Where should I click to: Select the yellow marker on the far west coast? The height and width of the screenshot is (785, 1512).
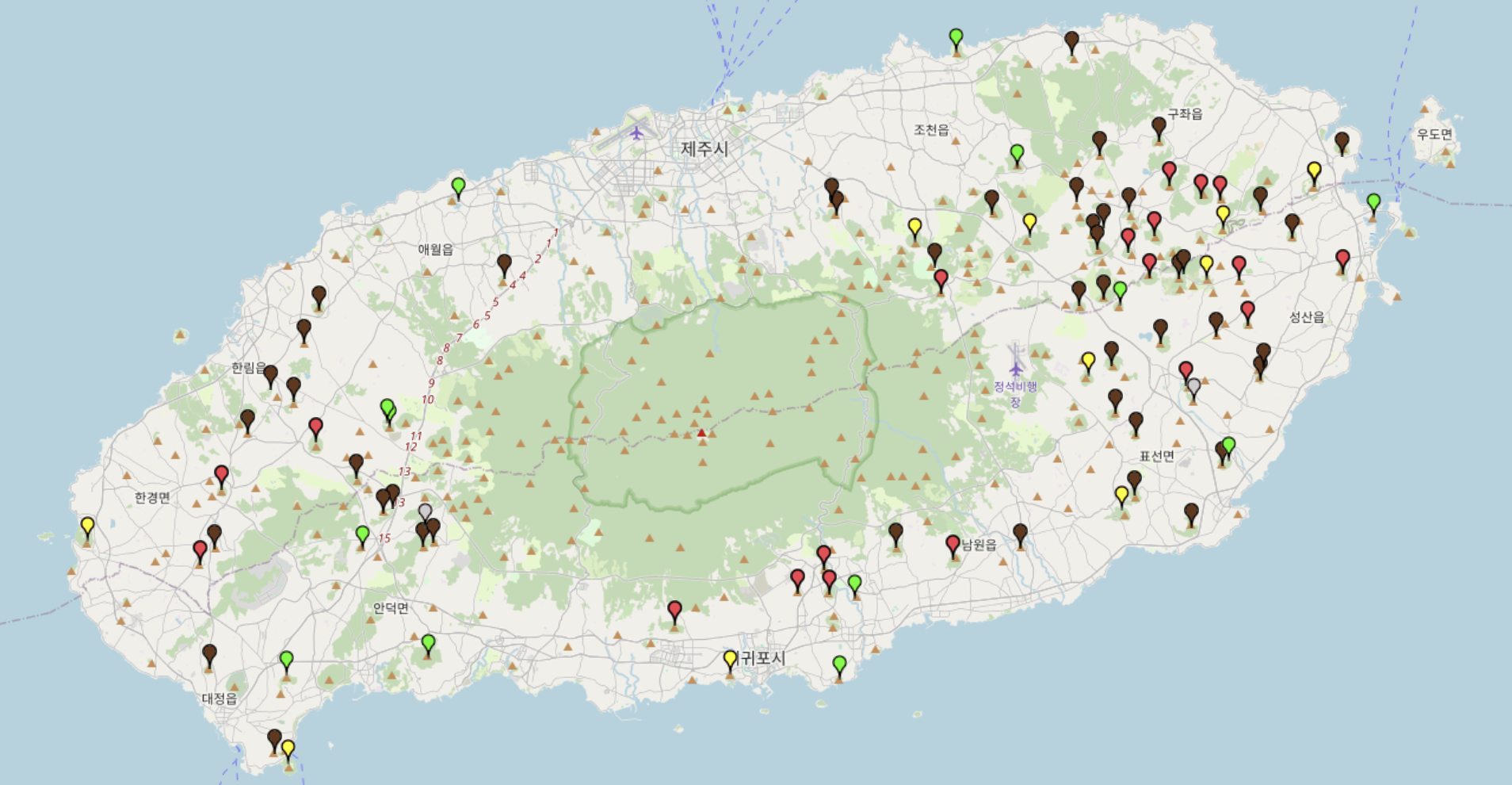point(87,526)
